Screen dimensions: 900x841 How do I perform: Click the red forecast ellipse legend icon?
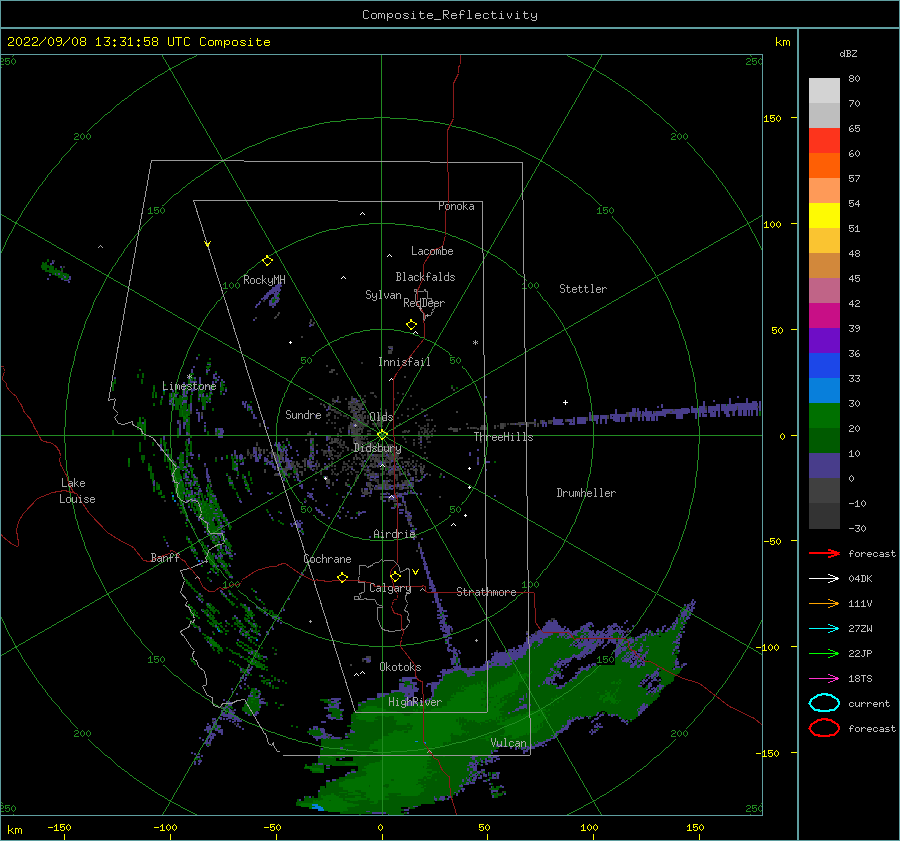[824, 728]
